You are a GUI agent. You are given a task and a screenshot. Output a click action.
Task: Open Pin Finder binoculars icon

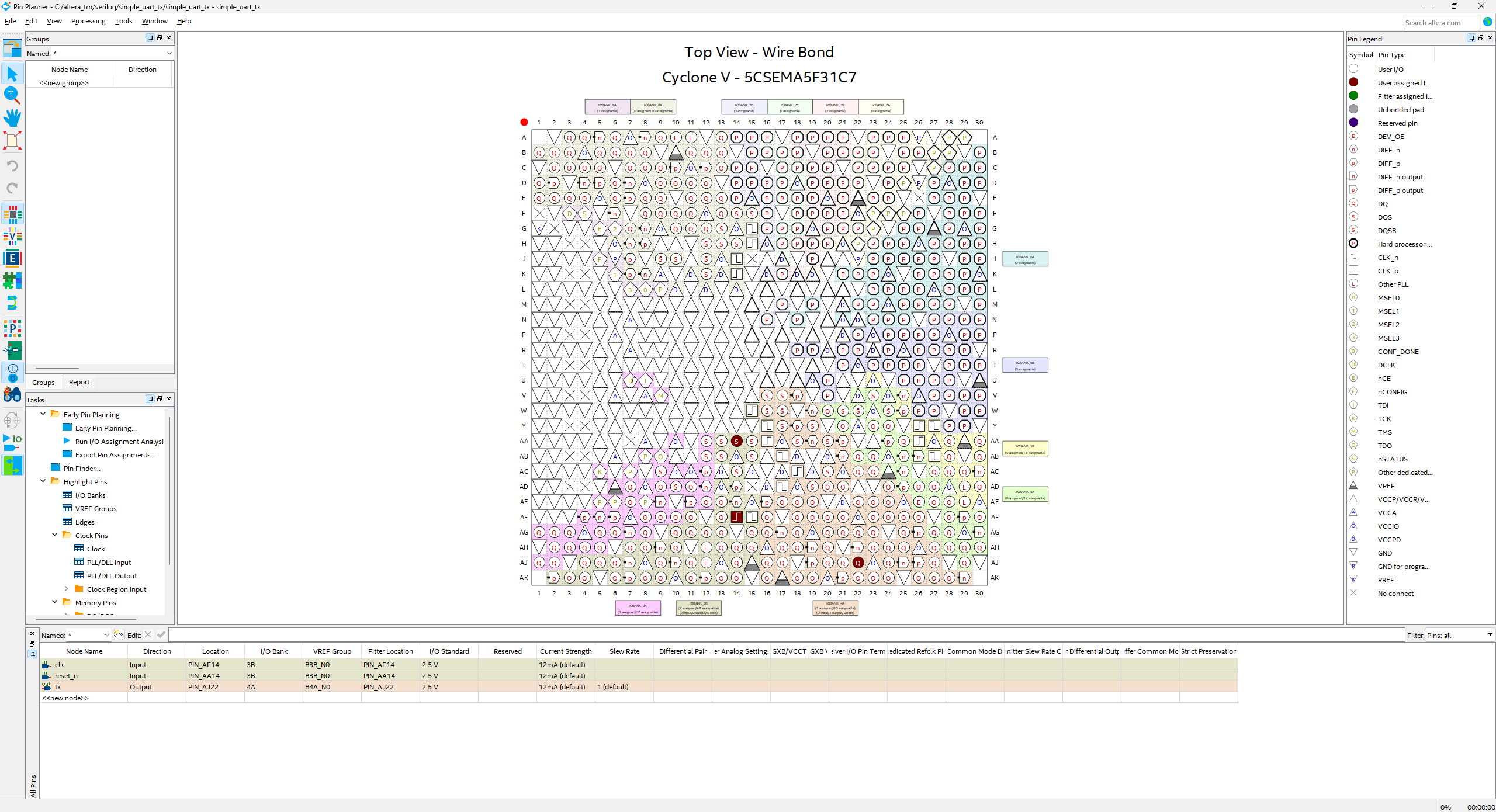(12, 395)
